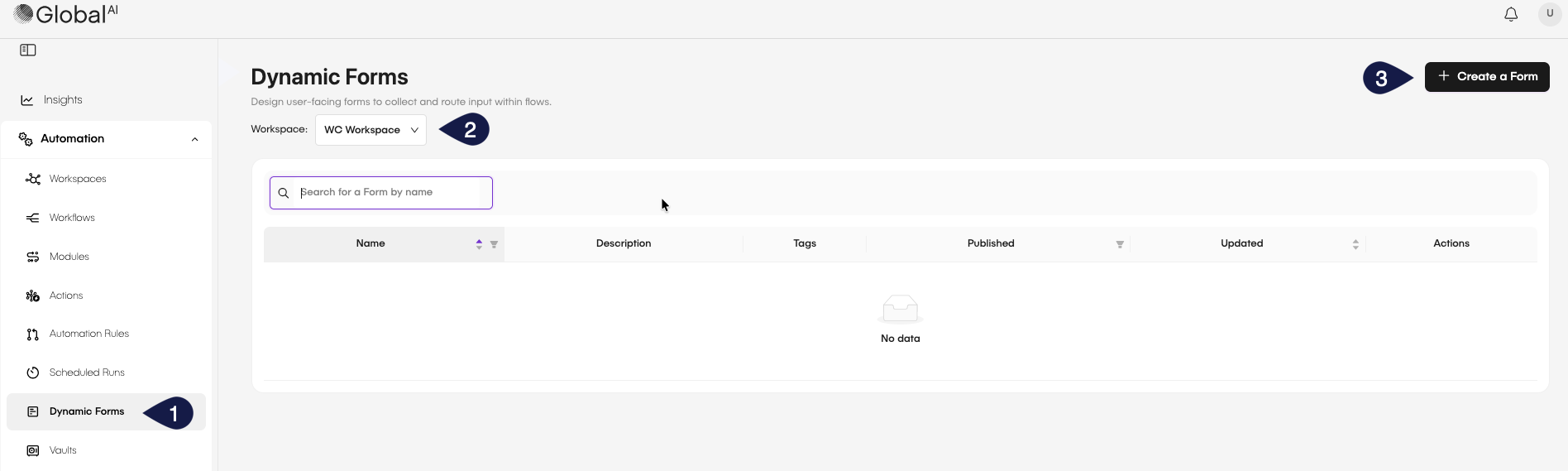Collapse the Automation section
Image resolution: width=1568 pixels, height=471 pixels.
coord(194,139)
